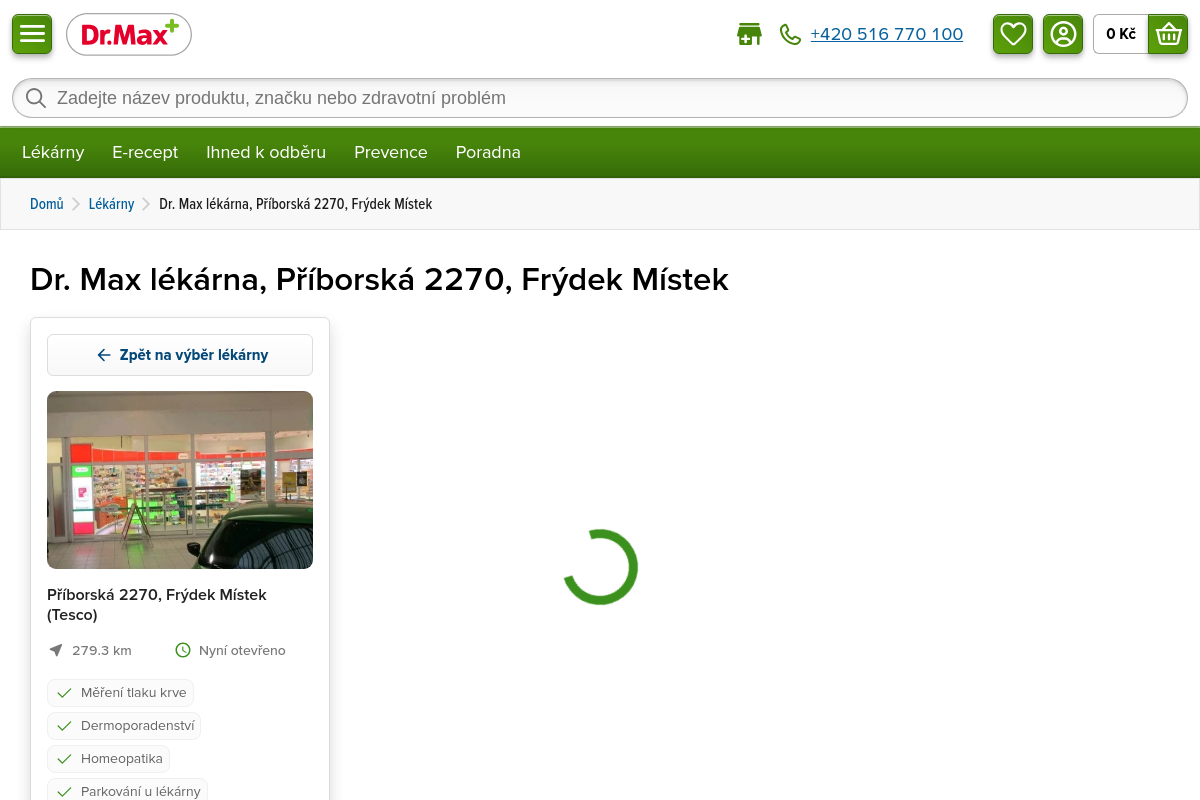Viewport: 1200px width, 800px height.
Task: Open the E-recept menu item
Action: click(145, 152)
